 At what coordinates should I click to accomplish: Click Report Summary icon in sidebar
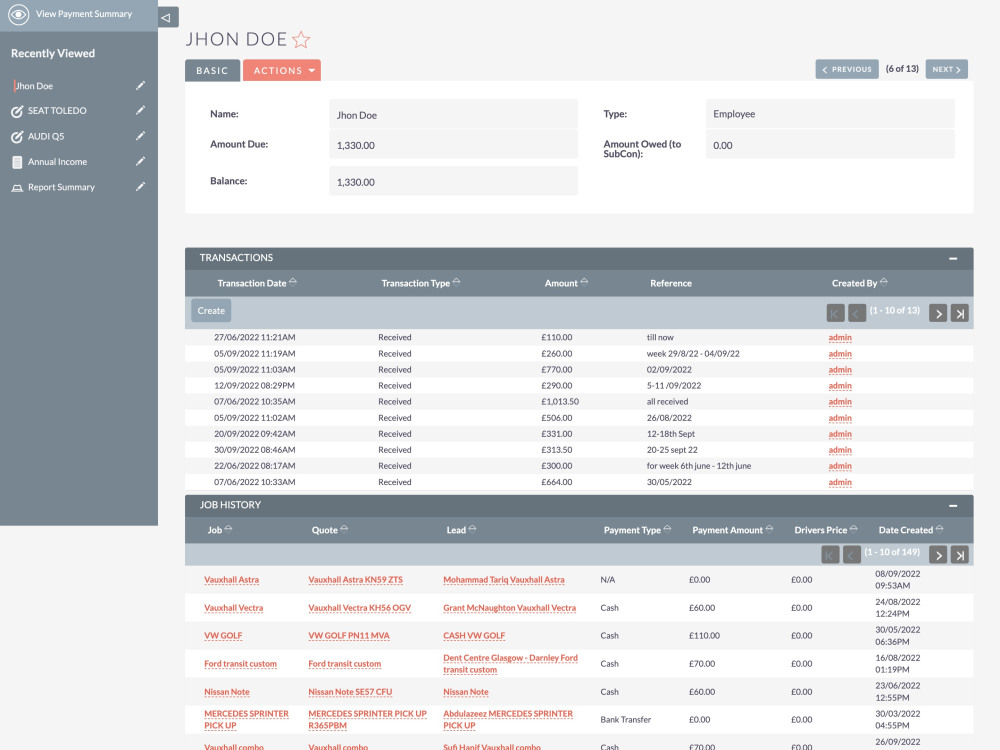(17, 188)
